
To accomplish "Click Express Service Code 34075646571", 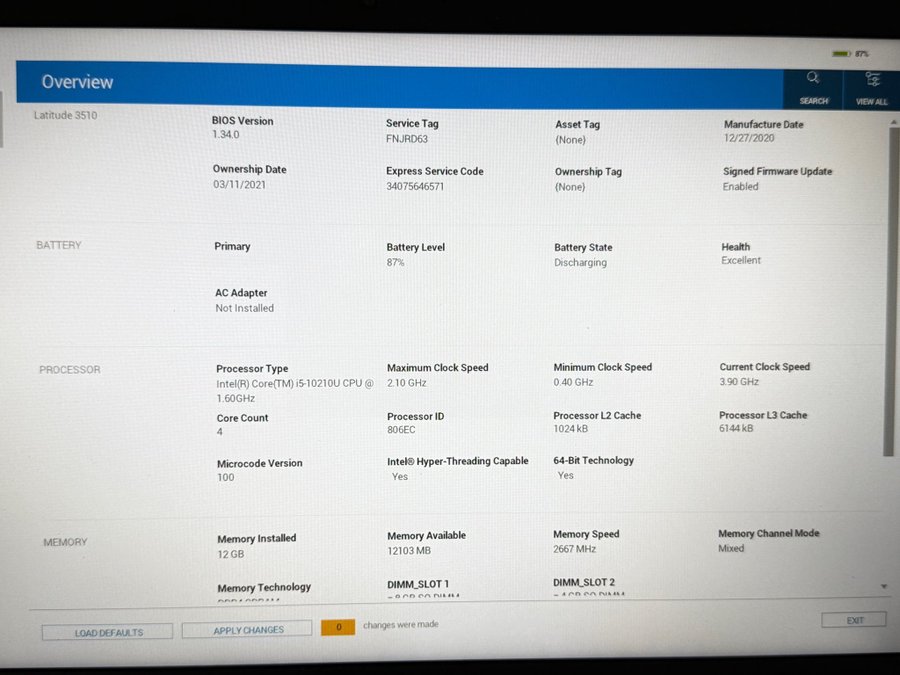I will [x=415, y=187].
